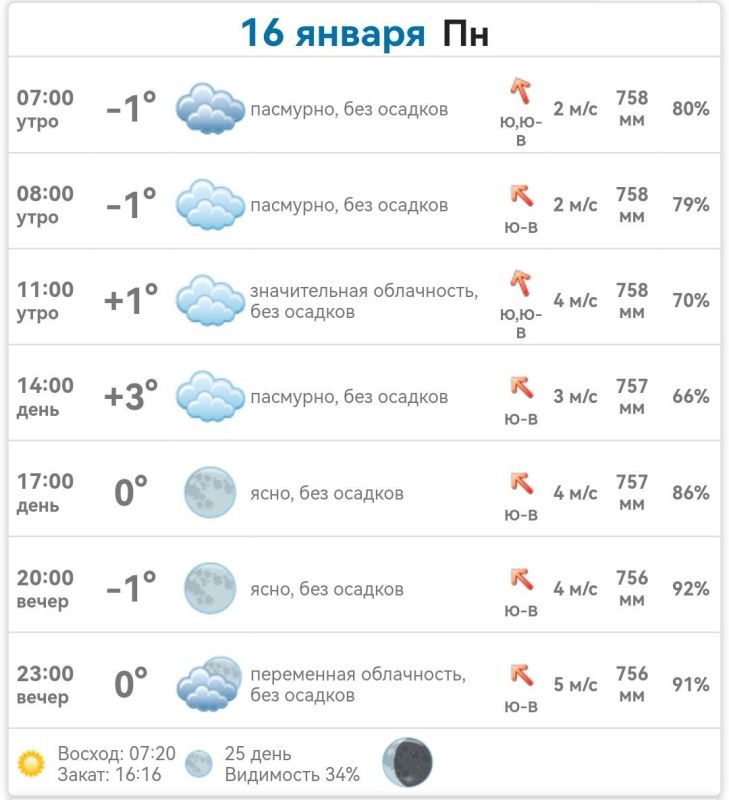This screenshot has height=800, width=729.
Task: Click the 16 января date heading
Action: click(333, 33)
